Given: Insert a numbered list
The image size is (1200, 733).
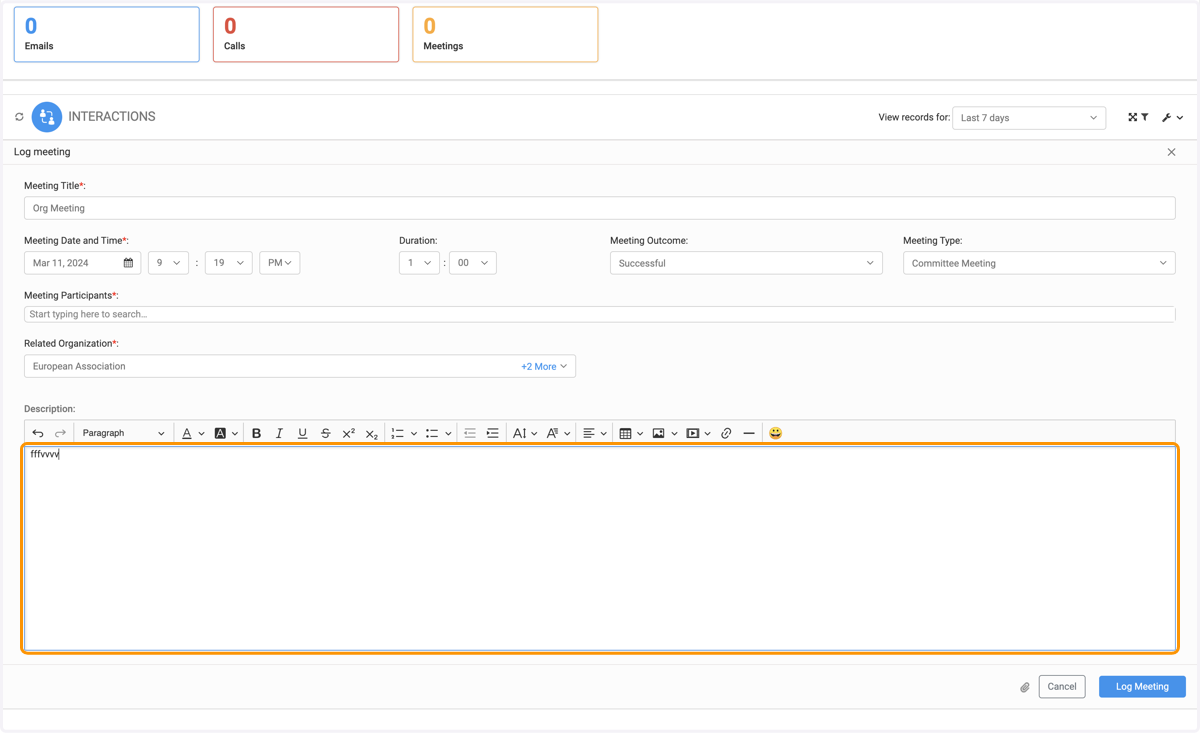Looking at the screenshot, I should click(398, 433).
